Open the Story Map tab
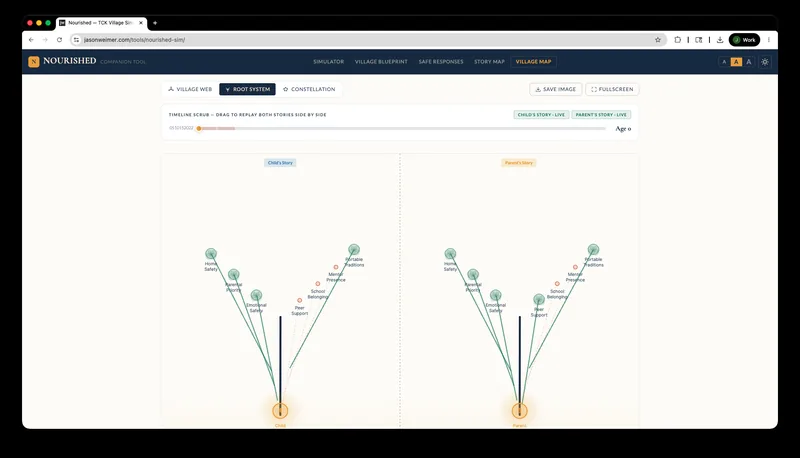The height and width of the screenshot is (458, 800). tap(489, 62)
